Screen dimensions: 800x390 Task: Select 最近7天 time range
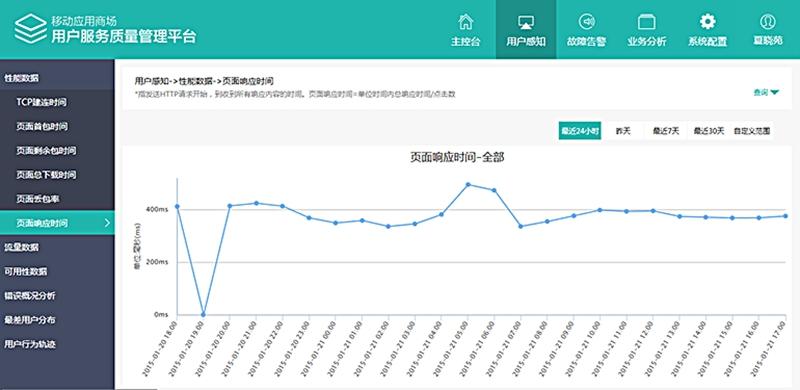[666, 131]
